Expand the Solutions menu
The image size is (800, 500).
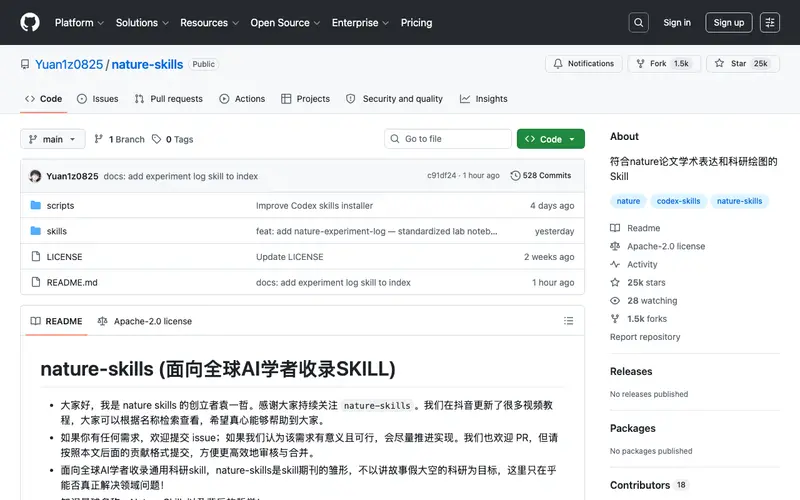coord(142,22)
